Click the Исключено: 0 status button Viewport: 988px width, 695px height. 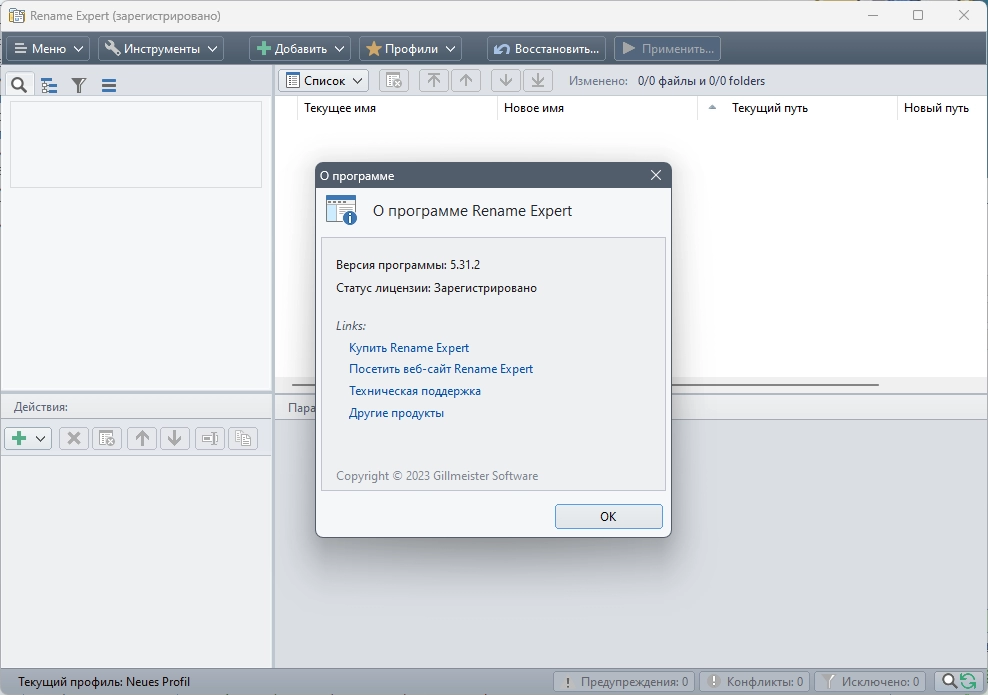pos(870,682)
